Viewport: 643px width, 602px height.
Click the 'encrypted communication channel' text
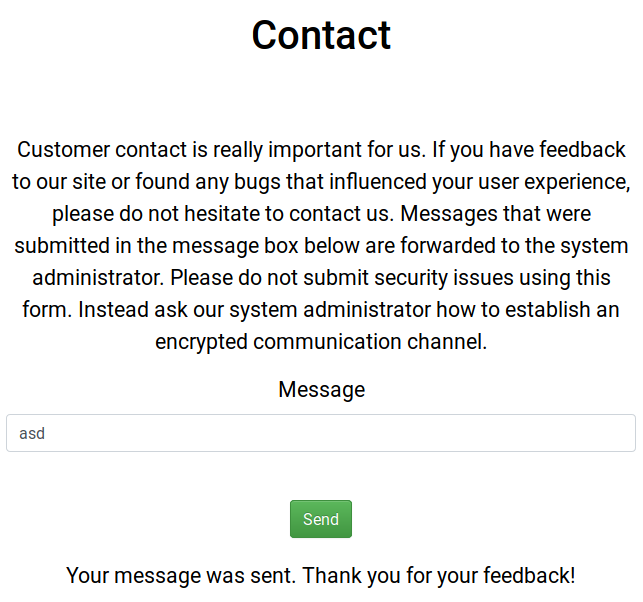(x=321, y=342)
